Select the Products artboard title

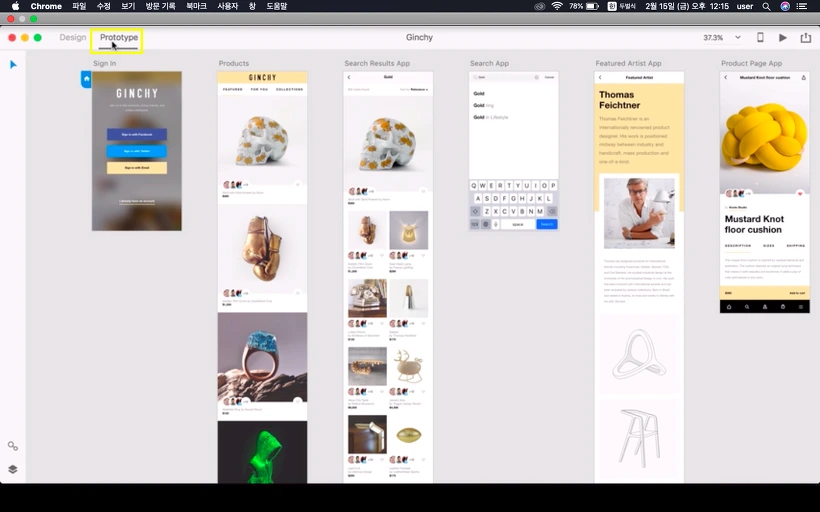pyautogui.click(x=234, y=63)
